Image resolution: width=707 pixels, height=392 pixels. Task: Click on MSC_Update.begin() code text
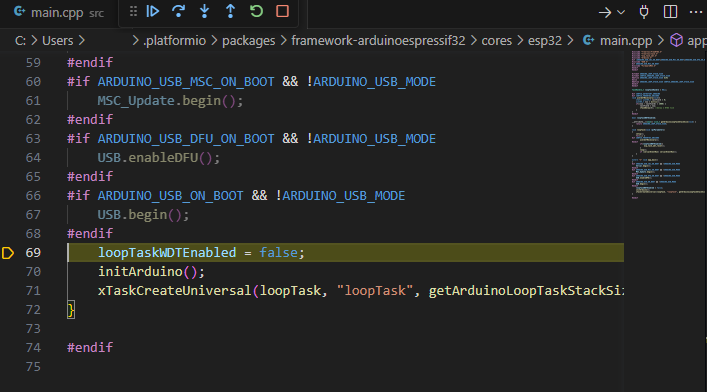point(170,101)
